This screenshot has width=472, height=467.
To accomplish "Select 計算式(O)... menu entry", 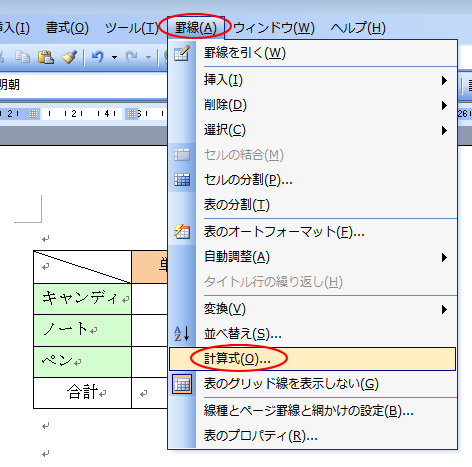I will (313, 359).
